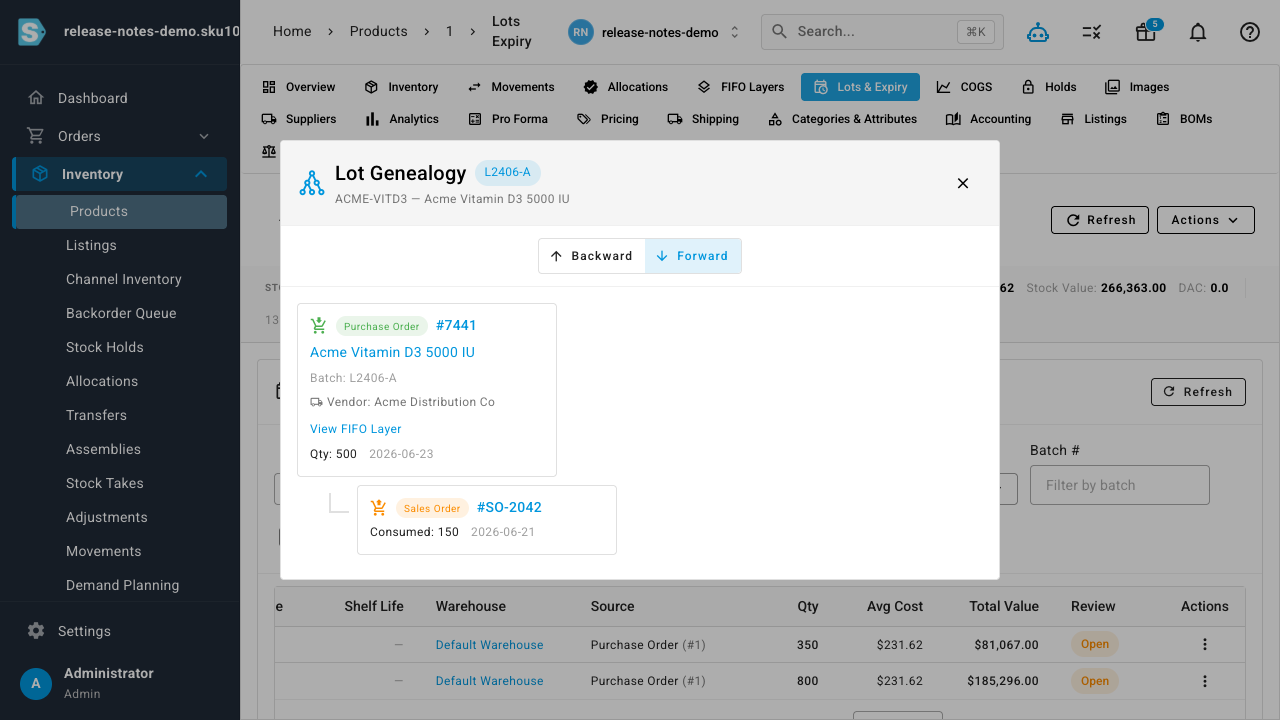Open the AI assistant robot icon
This screenshot has width=1280, height=720.
click(x=1038, y=32)
